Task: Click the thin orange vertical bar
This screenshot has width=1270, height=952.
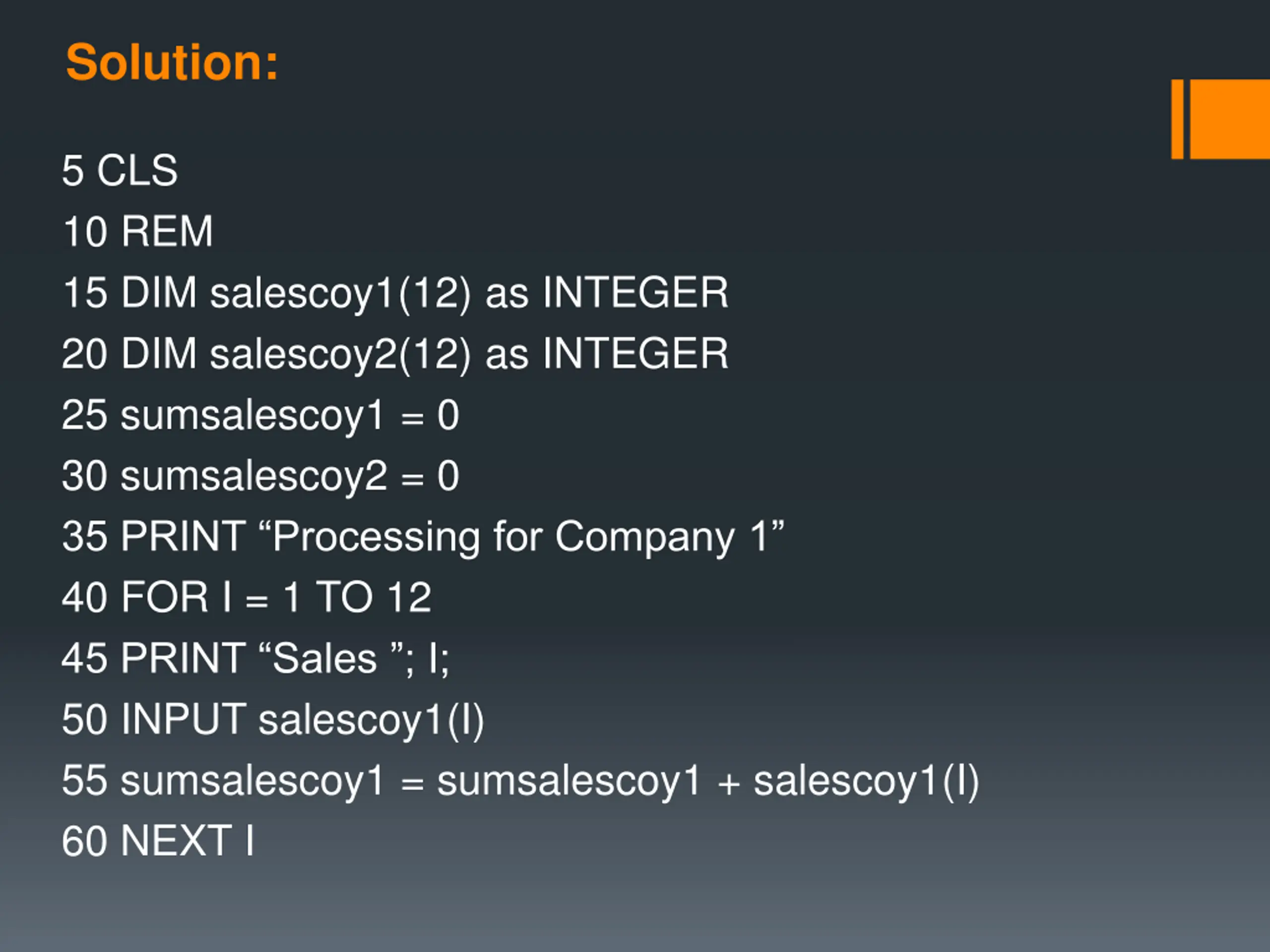Action: pyautogui.click(x=1177, y=119)
